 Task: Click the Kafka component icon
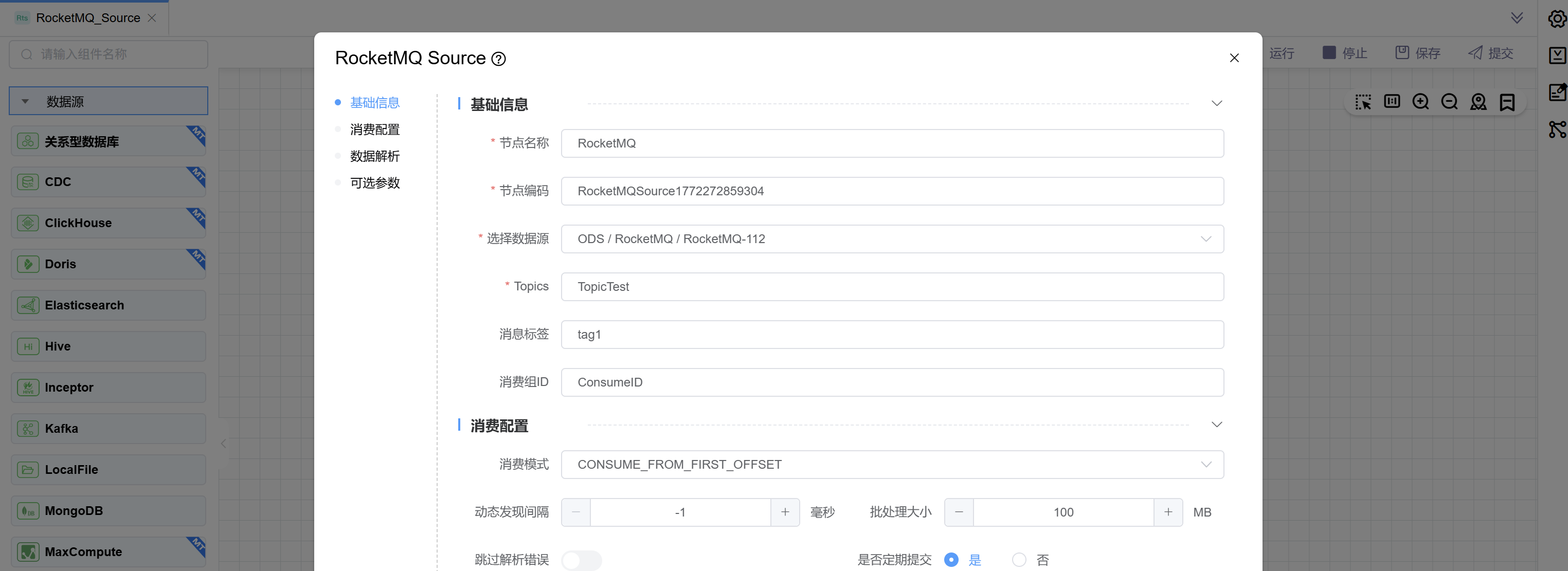click(x=28, y=429)
